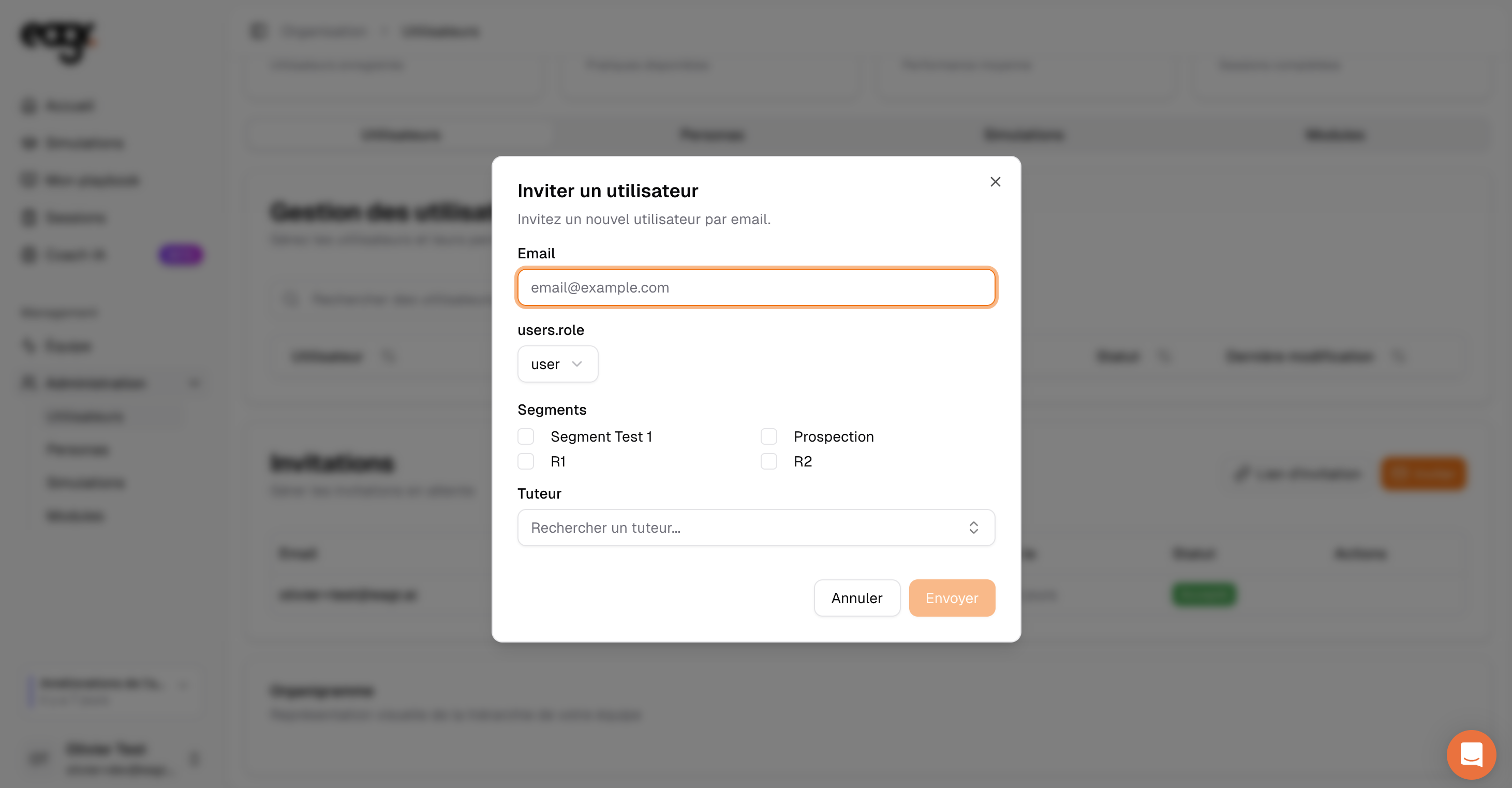The width and height of the screenshot is (1512, 788).
Task: Click the Accueil home icon in sidebar
Action: 28,106
